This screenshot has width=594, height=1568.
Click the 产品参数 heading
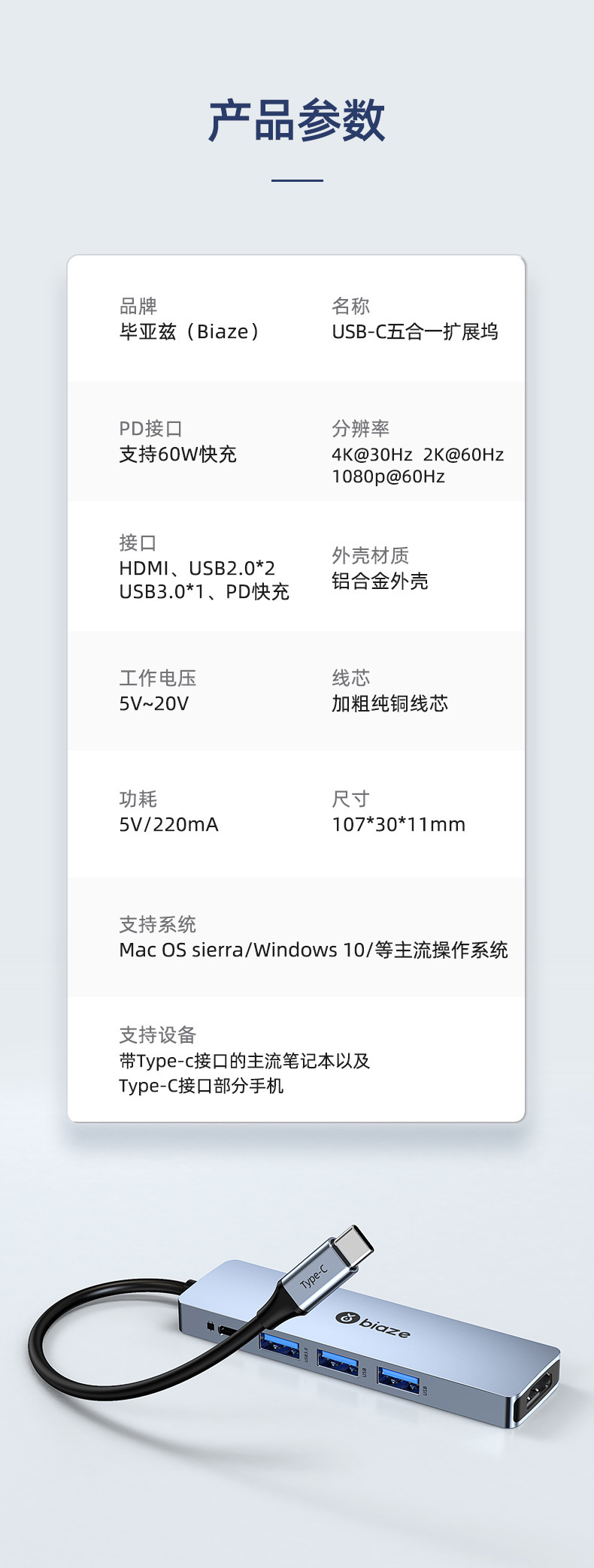click(x=297, y=120)
